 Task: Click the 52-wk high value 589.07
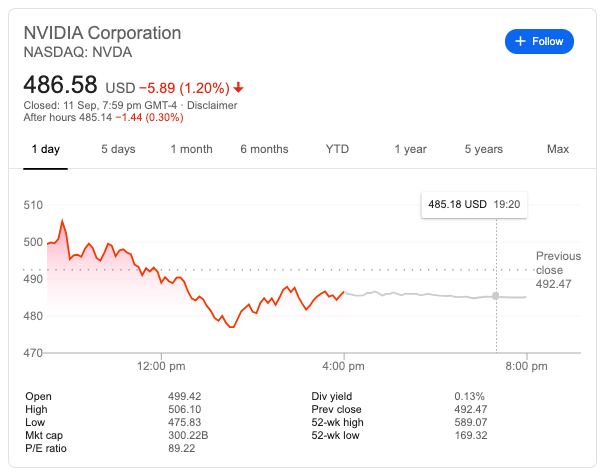(471, 421)
